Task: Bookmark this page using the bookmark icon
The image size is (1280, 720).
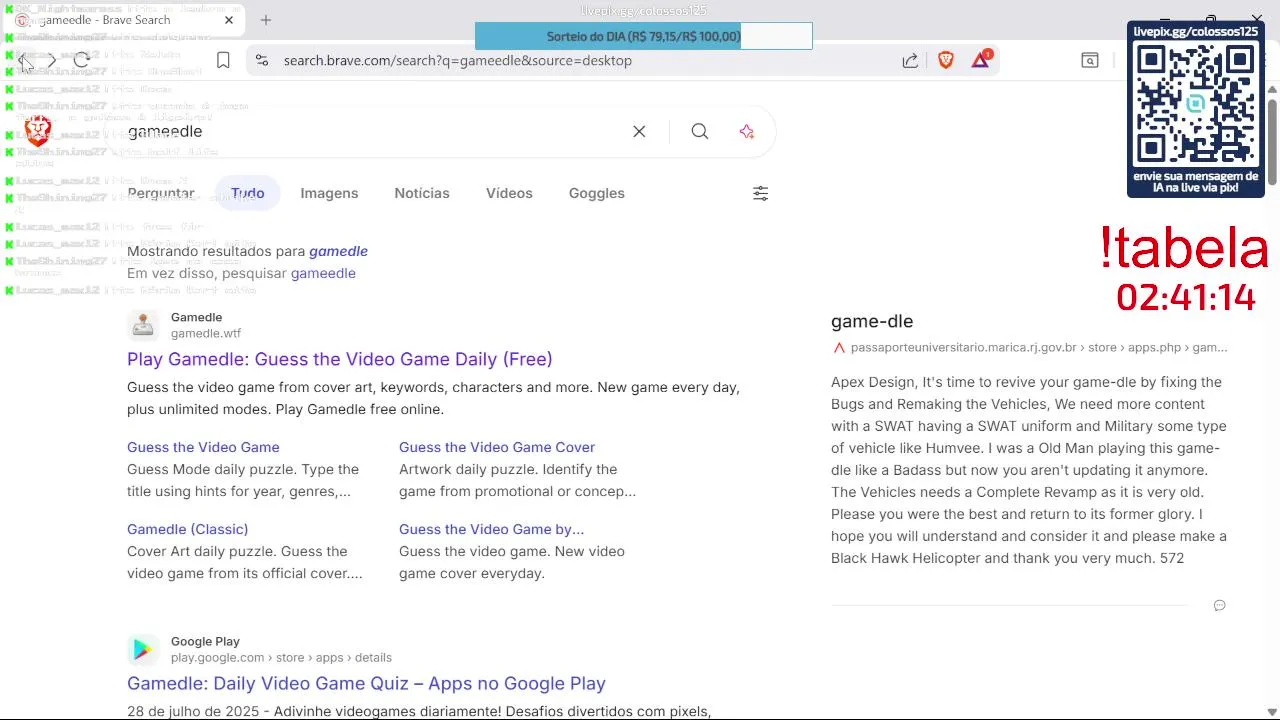Action: 223,61
